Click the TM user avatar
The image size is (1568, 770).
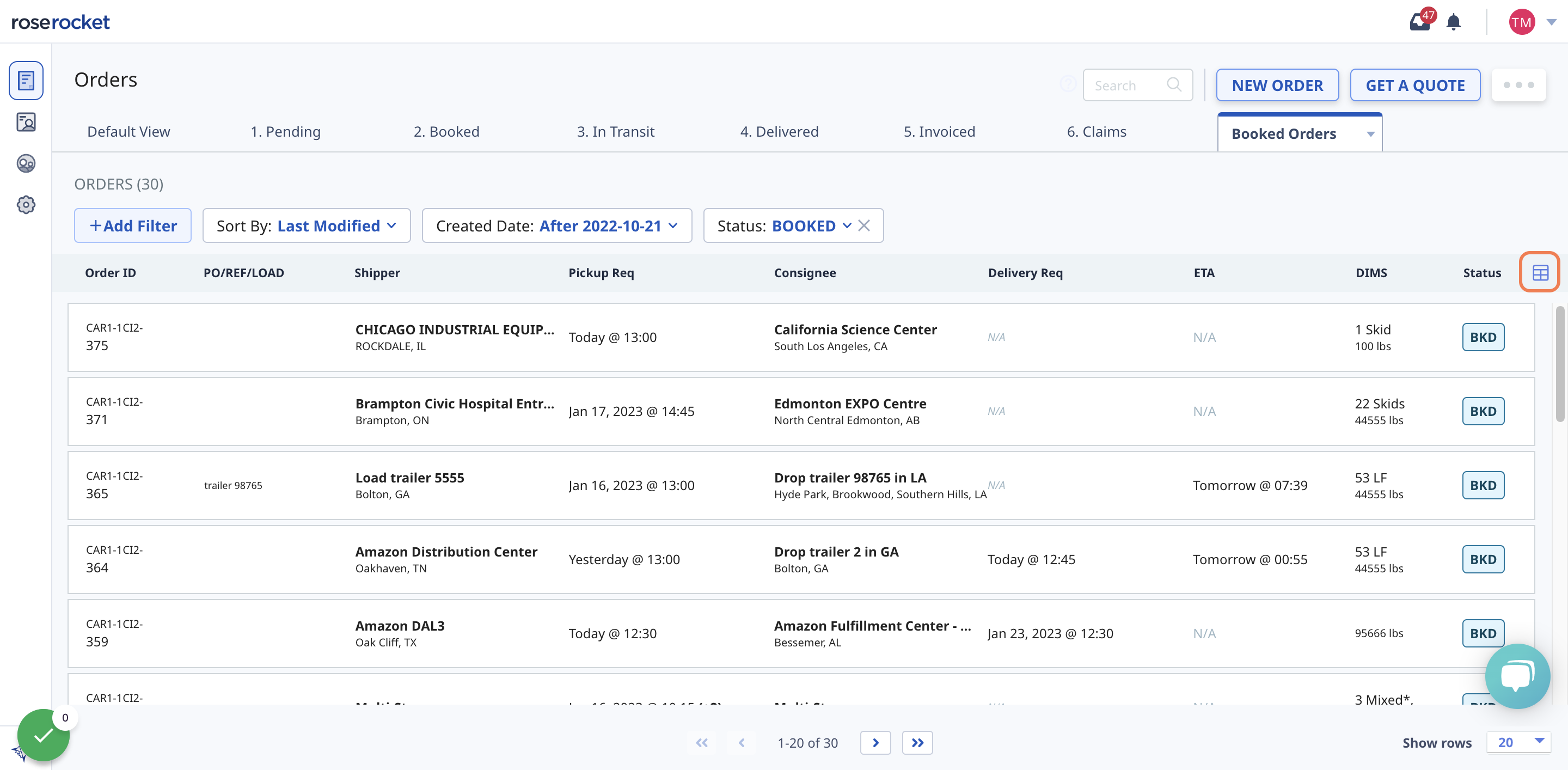tap(1521, 22)
